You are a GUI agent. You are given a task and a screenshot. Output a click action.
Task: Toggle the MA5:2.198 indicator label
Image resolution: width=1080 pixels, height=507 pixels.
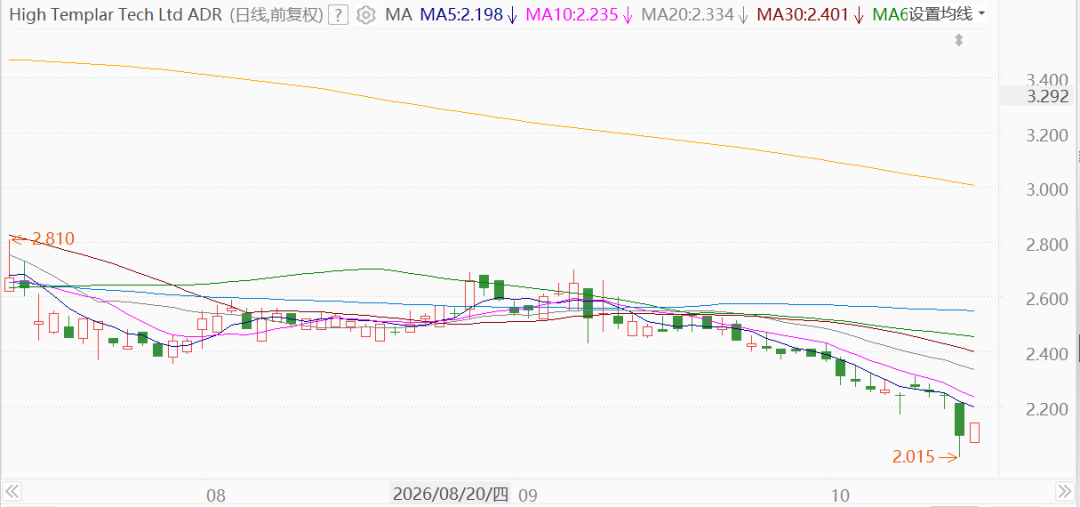[468, 14]
